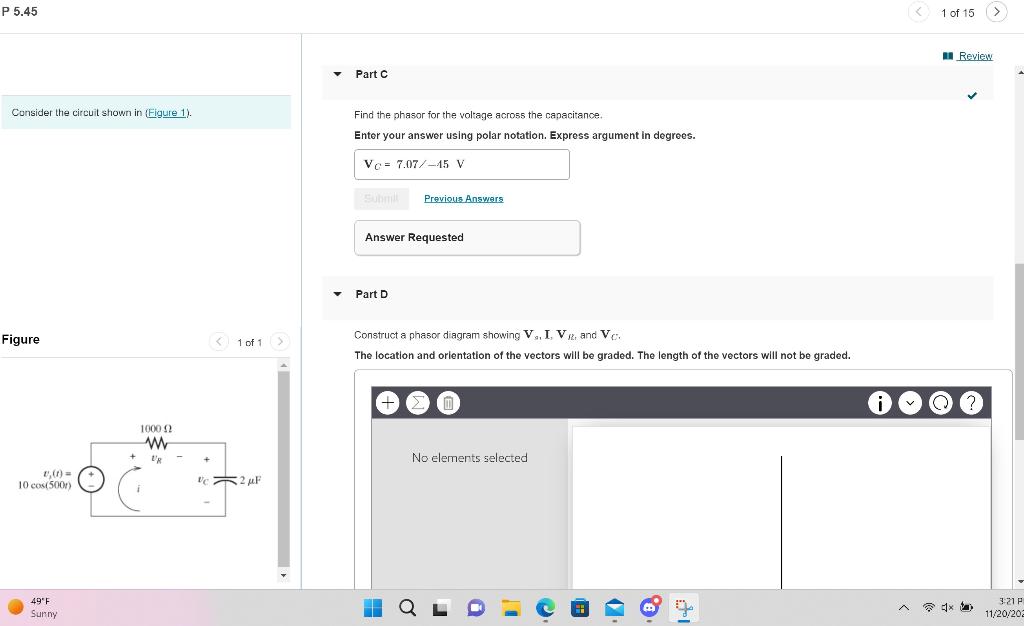Open Discord from the taskbar
Screen dimensions: 1024x626
[x=649, y=608]
